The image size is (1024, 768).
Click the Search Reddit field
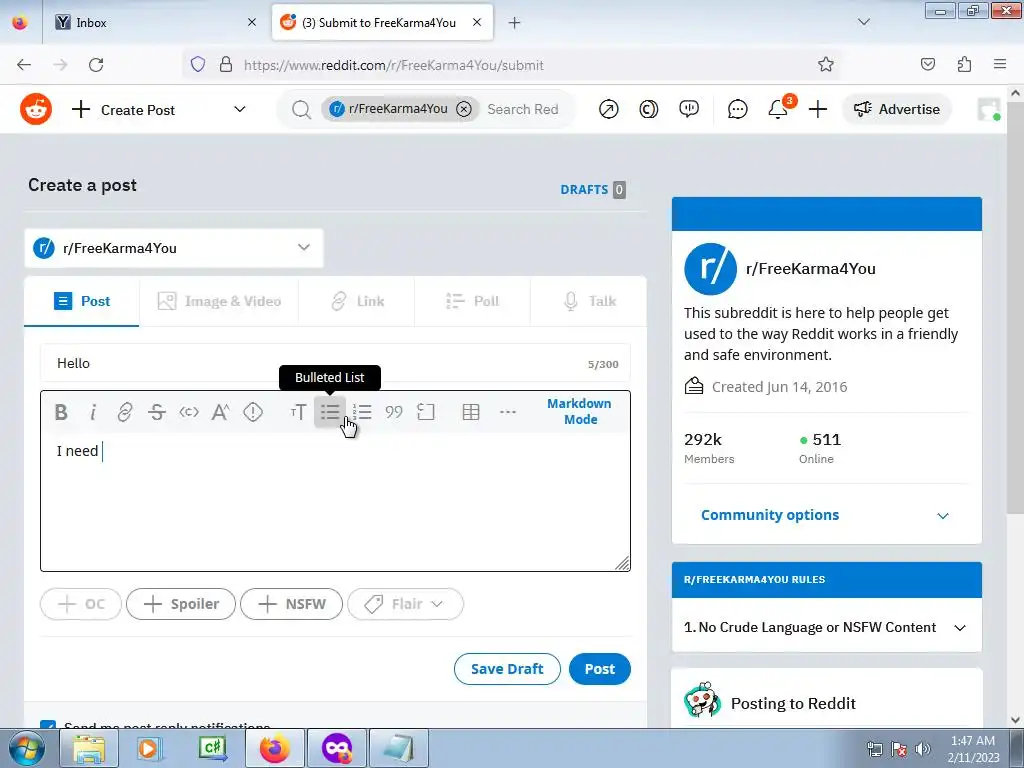click(524, 109)
